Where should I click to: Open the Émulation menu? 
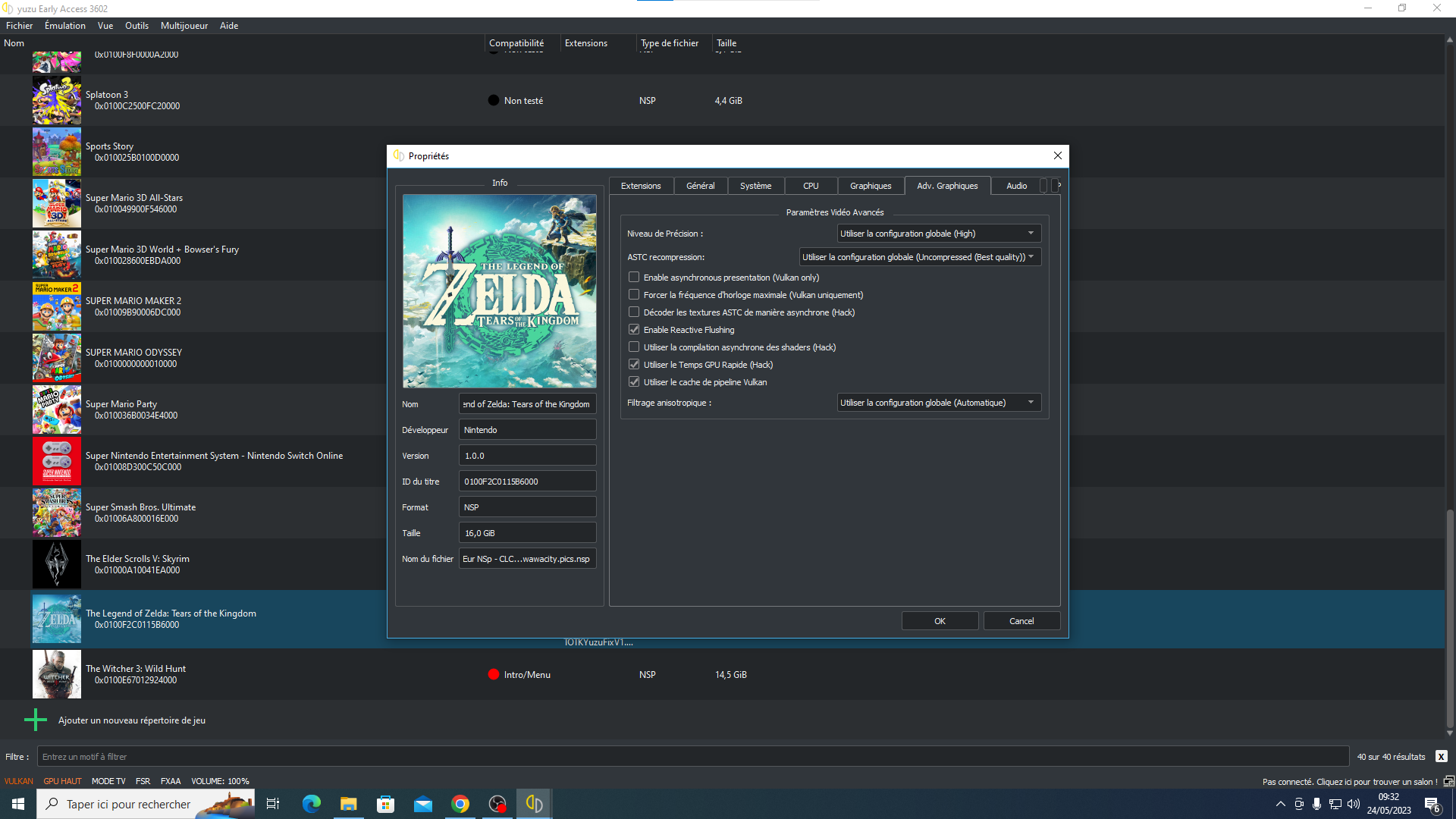click(x=65, y=26)
